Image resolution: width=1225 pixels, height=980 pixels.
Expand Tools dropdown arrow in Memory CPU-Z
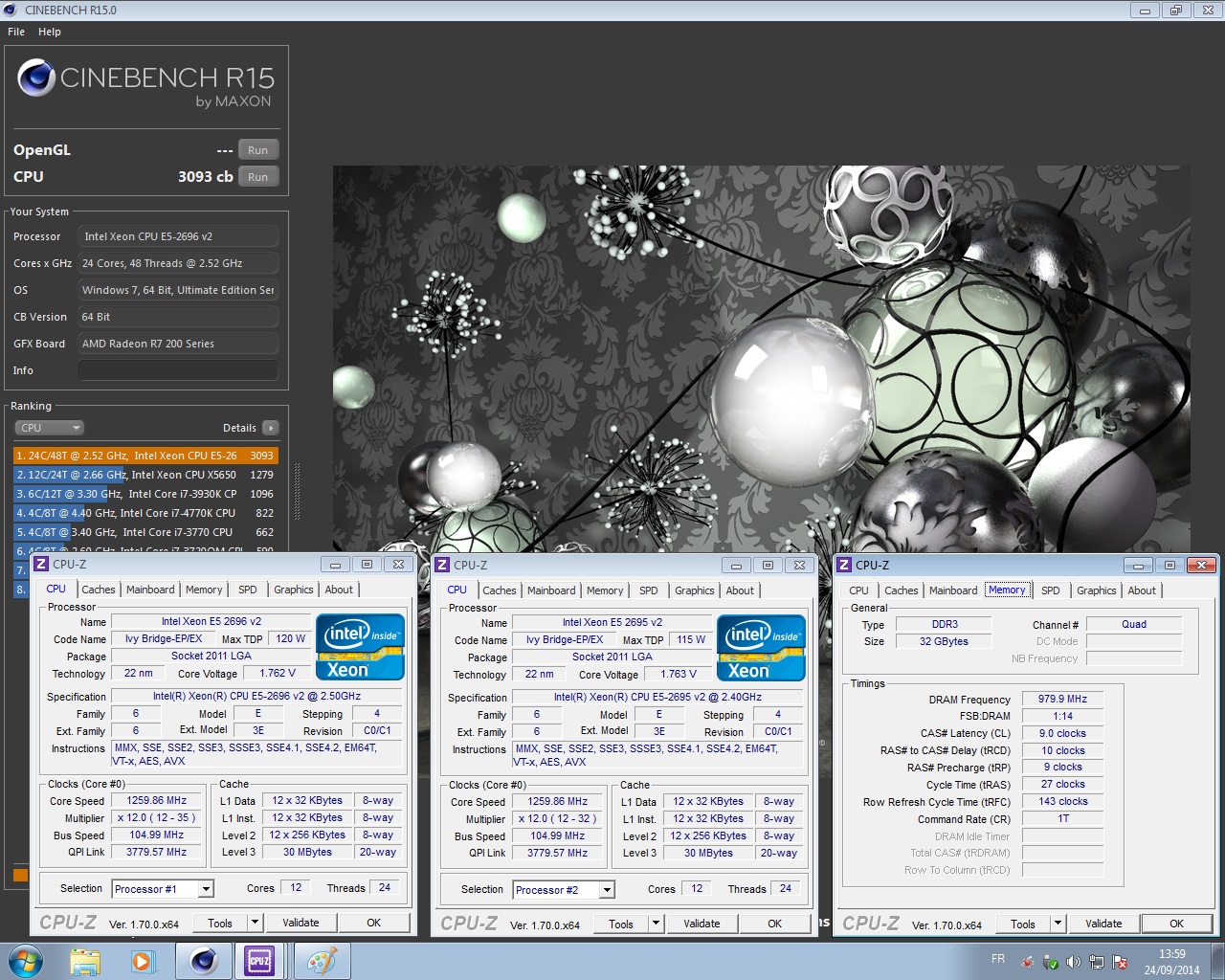point(1058,924)
